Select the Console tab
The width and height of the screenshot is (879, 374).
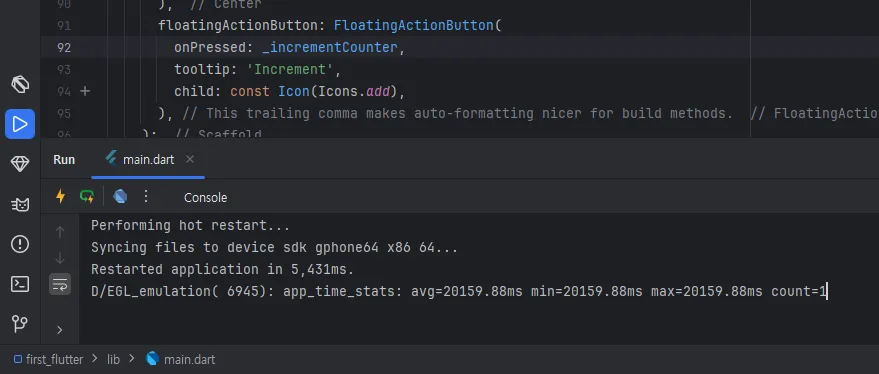point(205,197)
